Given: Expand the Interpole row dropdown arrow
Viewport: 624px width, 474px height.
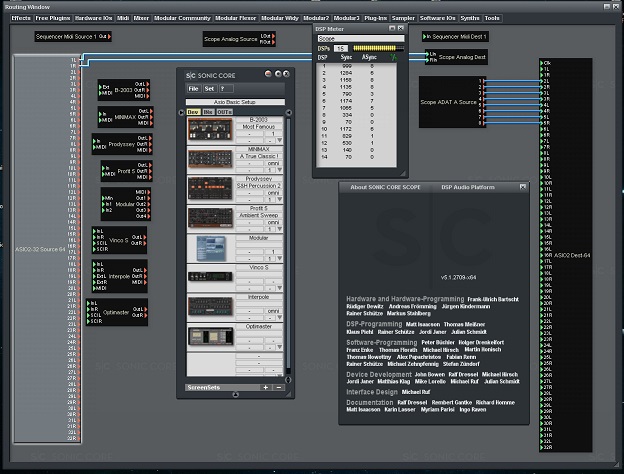Looking at the screenshot, I should pos(279,317).
